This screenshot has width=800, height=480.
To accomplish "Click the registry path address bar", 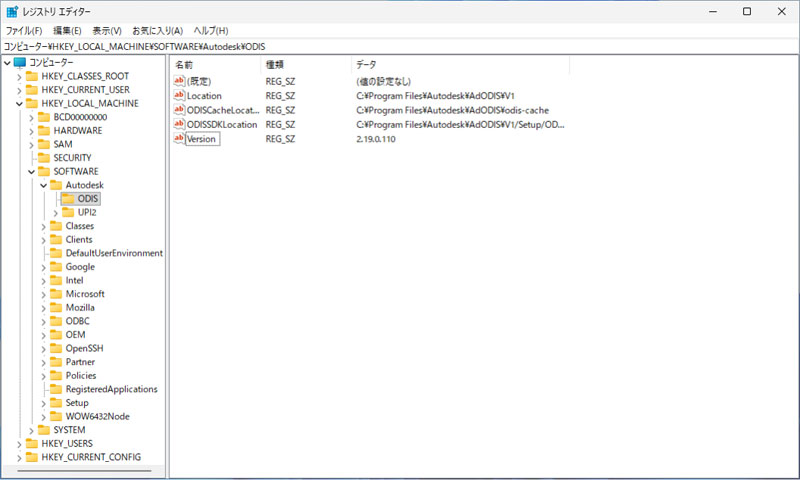I will point(400,46).
